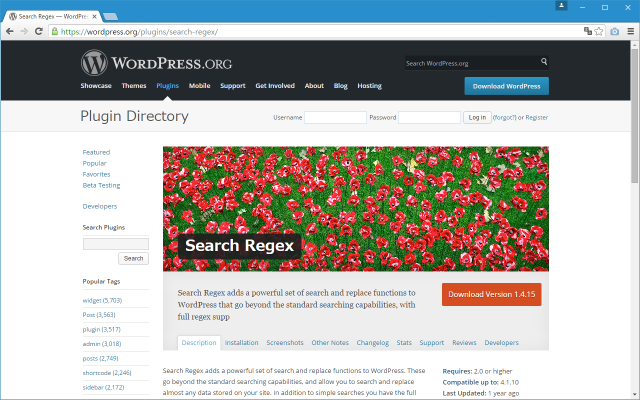Click the vertical page scrollbar thumb
The width and height of the screenshot is (640, 400).
pos(634,116)
